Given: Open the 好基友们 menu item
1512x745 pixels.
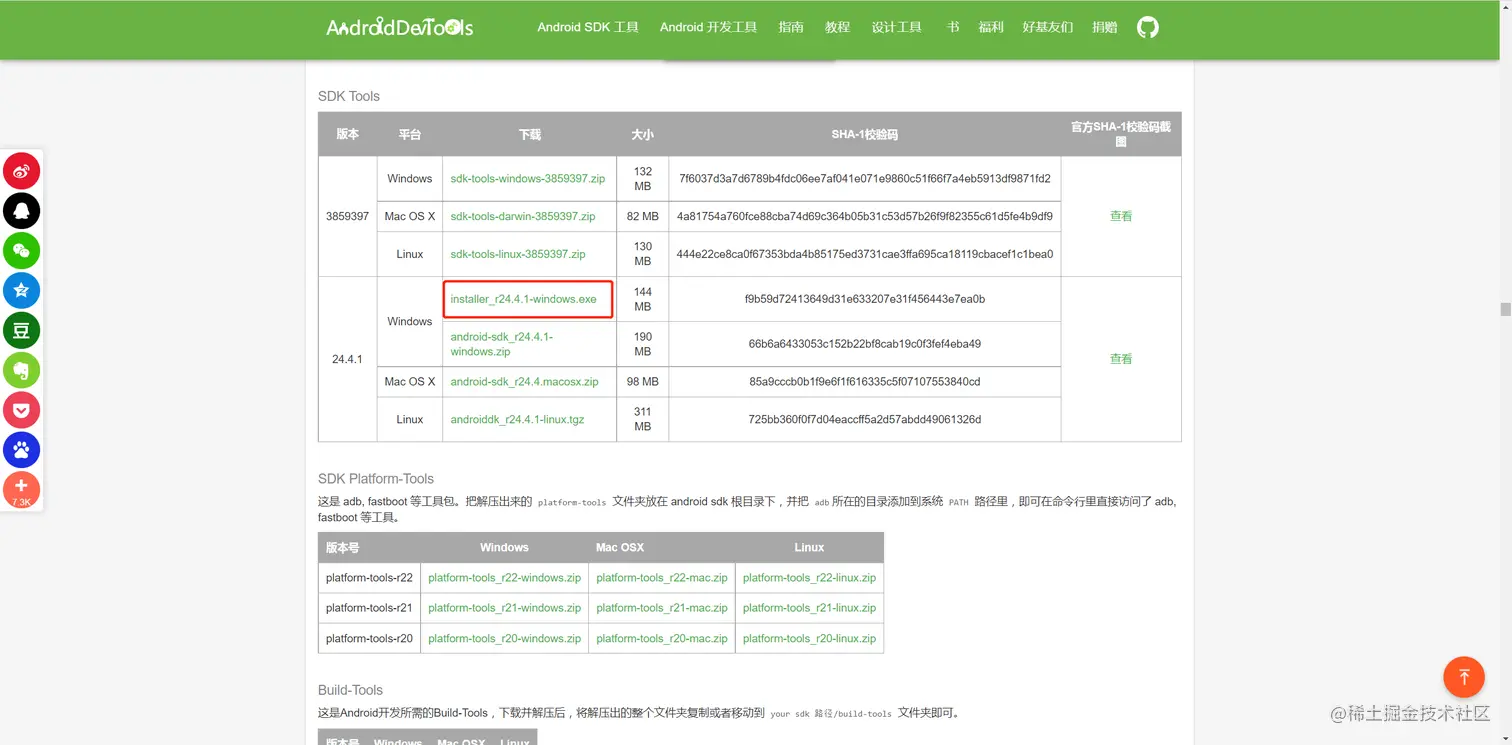Looking at the screenshot, I should (x=1048, y=27).
